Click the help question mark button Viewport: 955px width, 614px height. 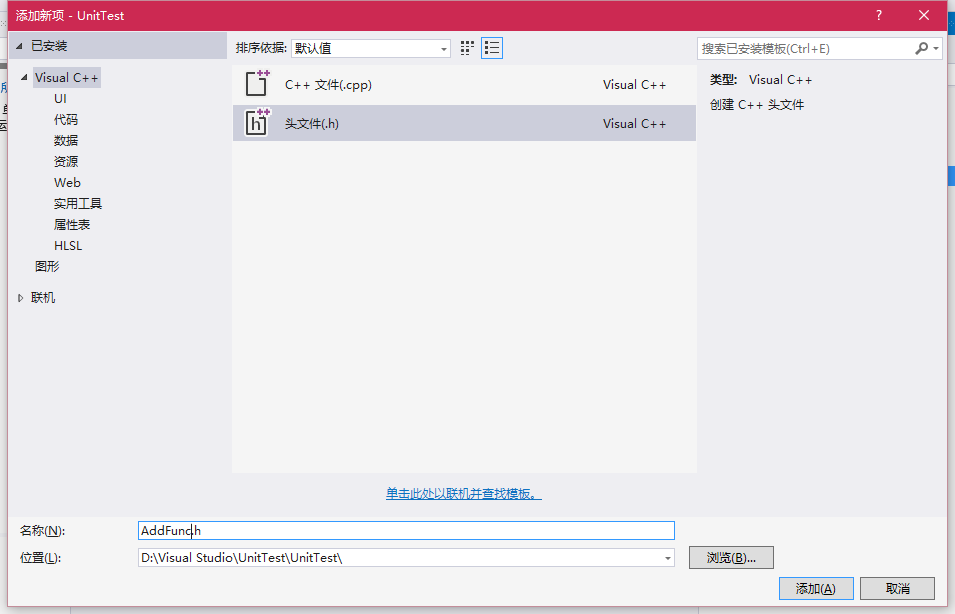tap(879, 15)
